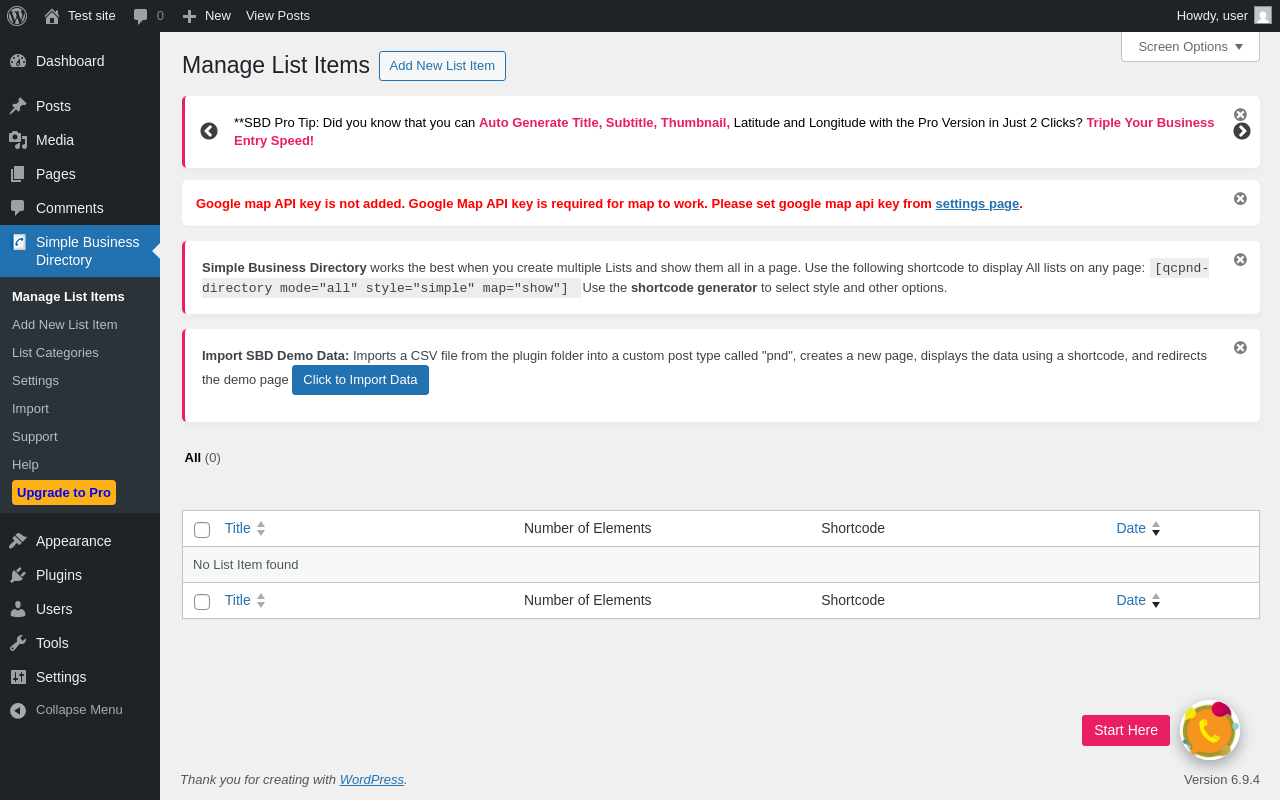Viewport: 1280px width, 800px height.
Task: Open the Help submenu
Action: click(x=25, y=465)
